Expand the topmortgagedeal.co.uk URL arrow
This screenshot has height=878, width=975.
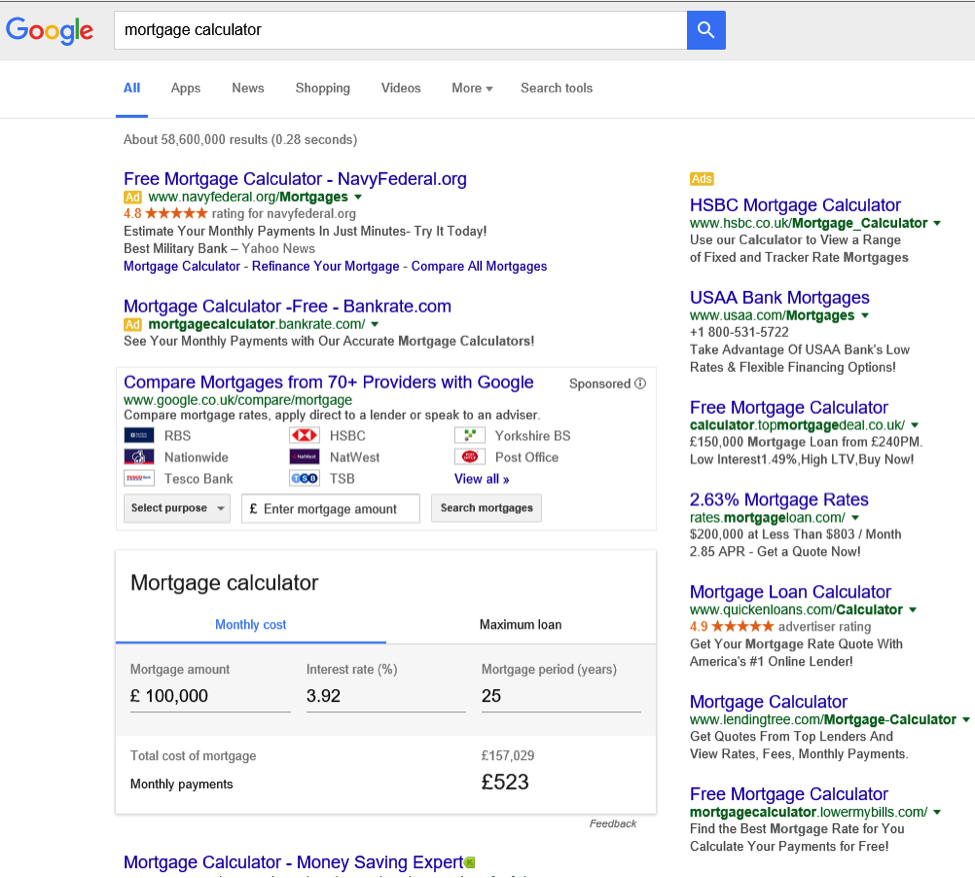915,425
